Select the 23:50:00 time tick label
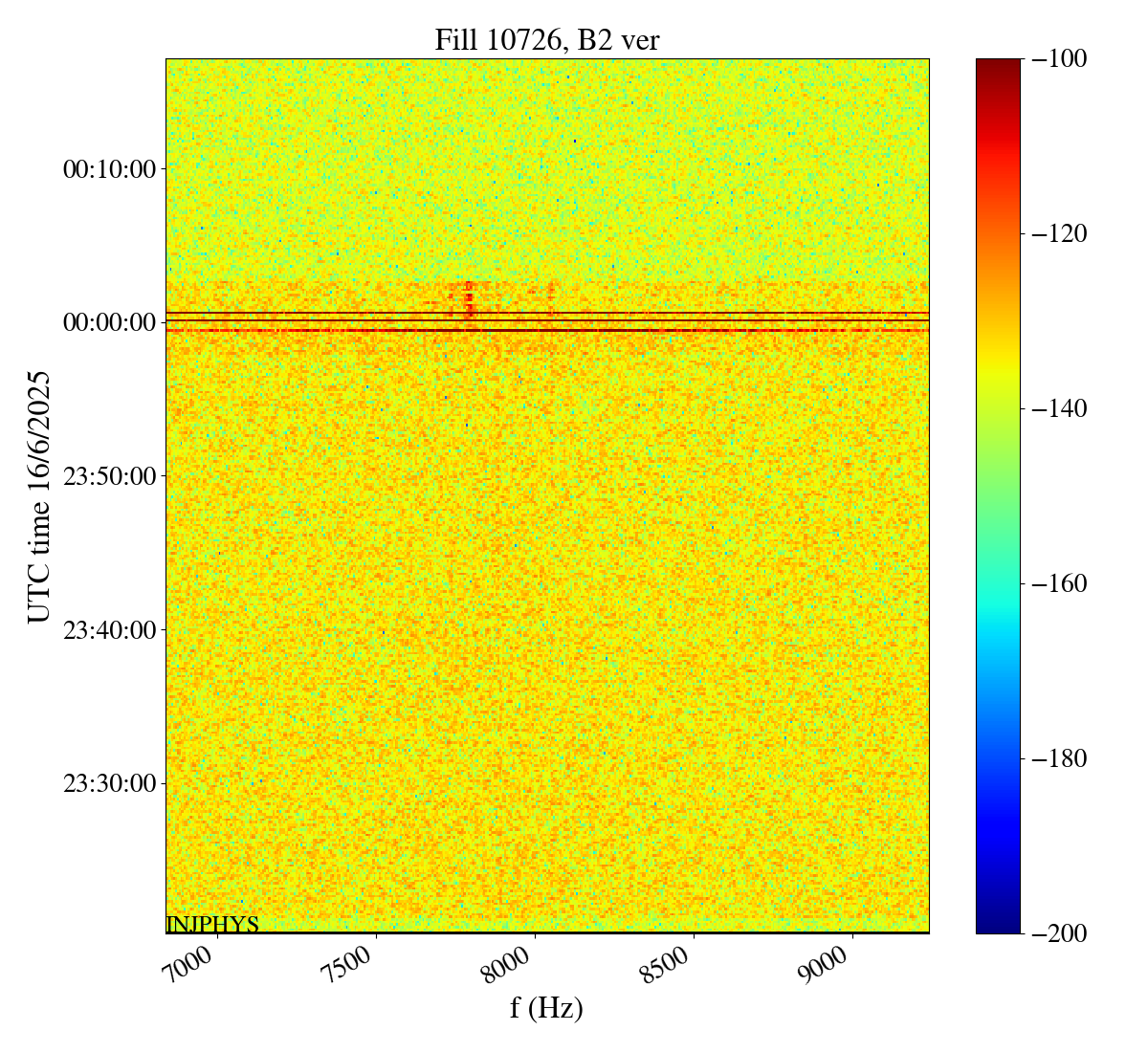 click(x=108, y=476)
